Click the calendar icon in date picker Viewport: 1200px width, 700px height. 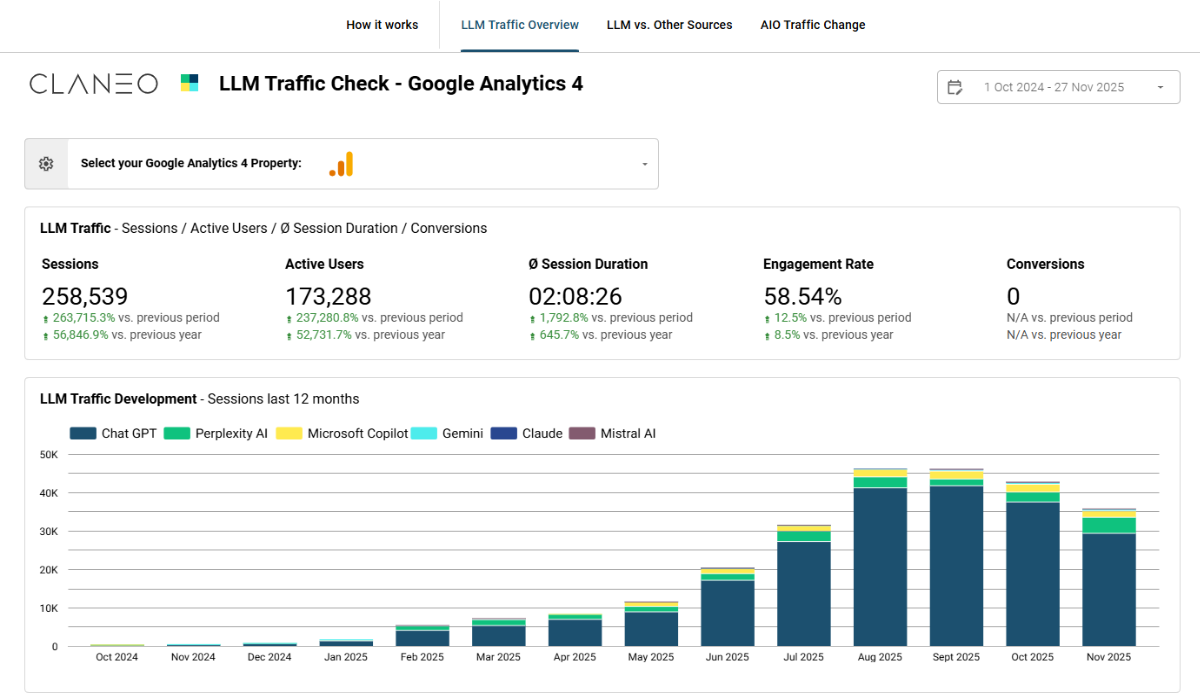(955, 87)
